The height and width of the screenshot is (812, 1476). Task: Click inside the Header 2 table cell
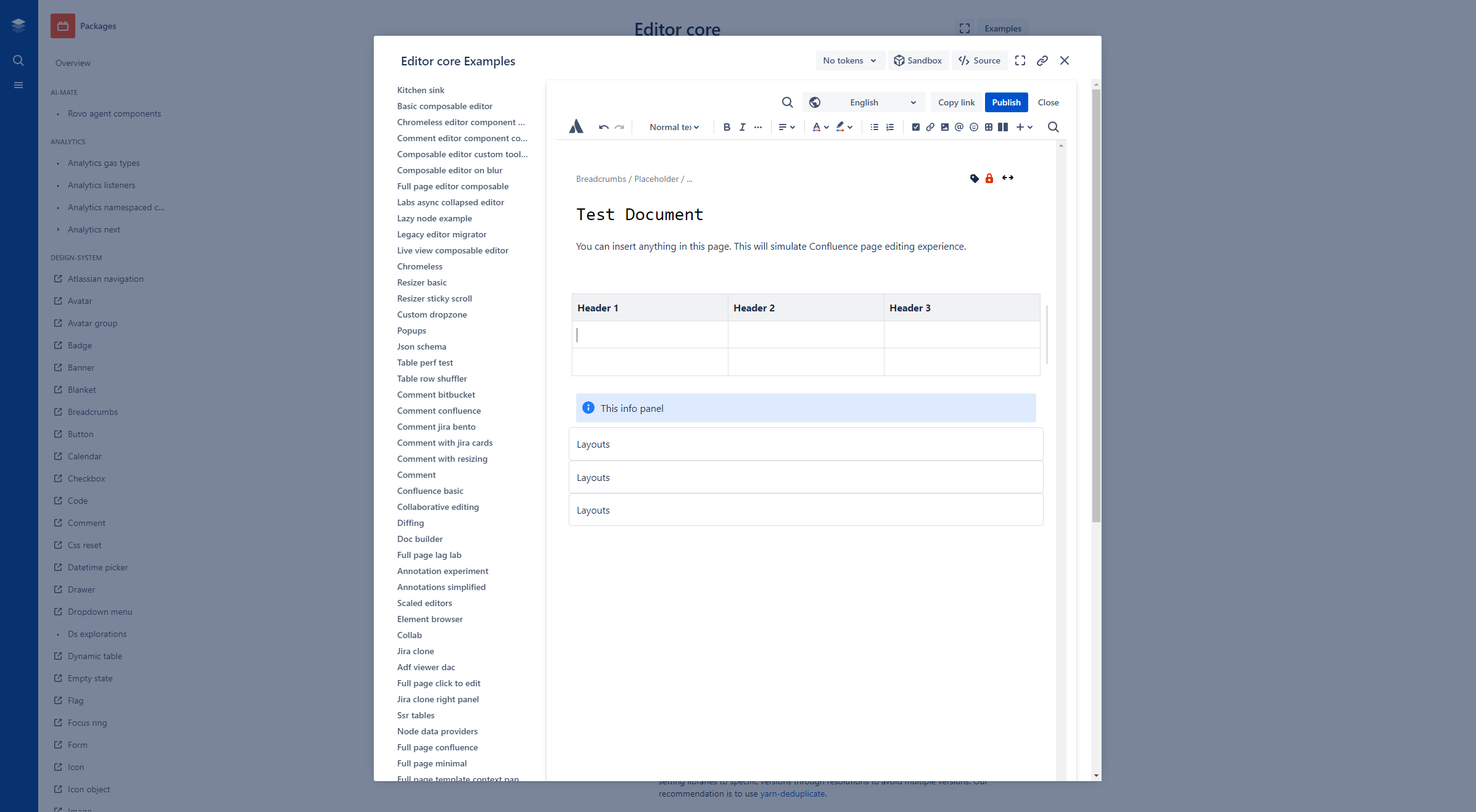coord(805,308)
